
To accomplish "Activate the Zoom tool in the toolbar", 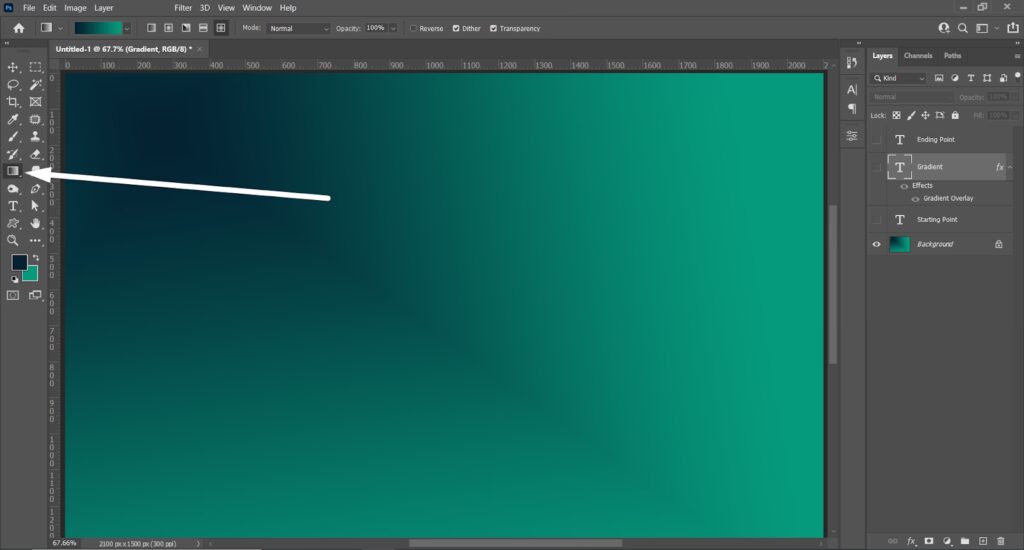I will coord(14,240).
